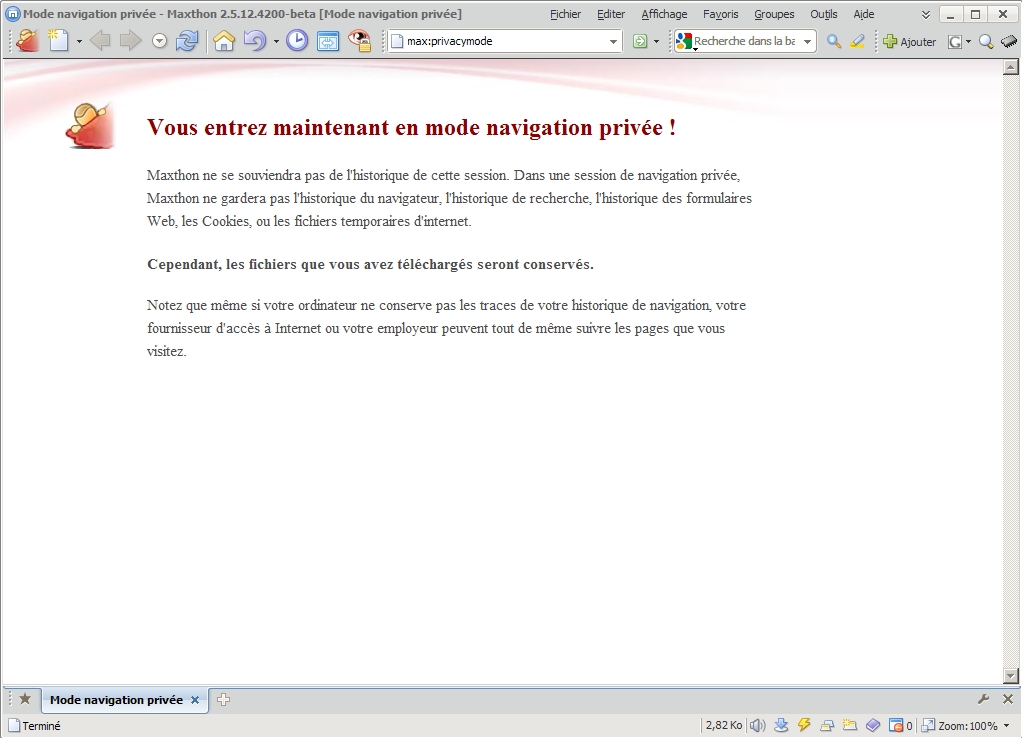Open the Aide menu
Screen dimensions: 1022x738
864,14
